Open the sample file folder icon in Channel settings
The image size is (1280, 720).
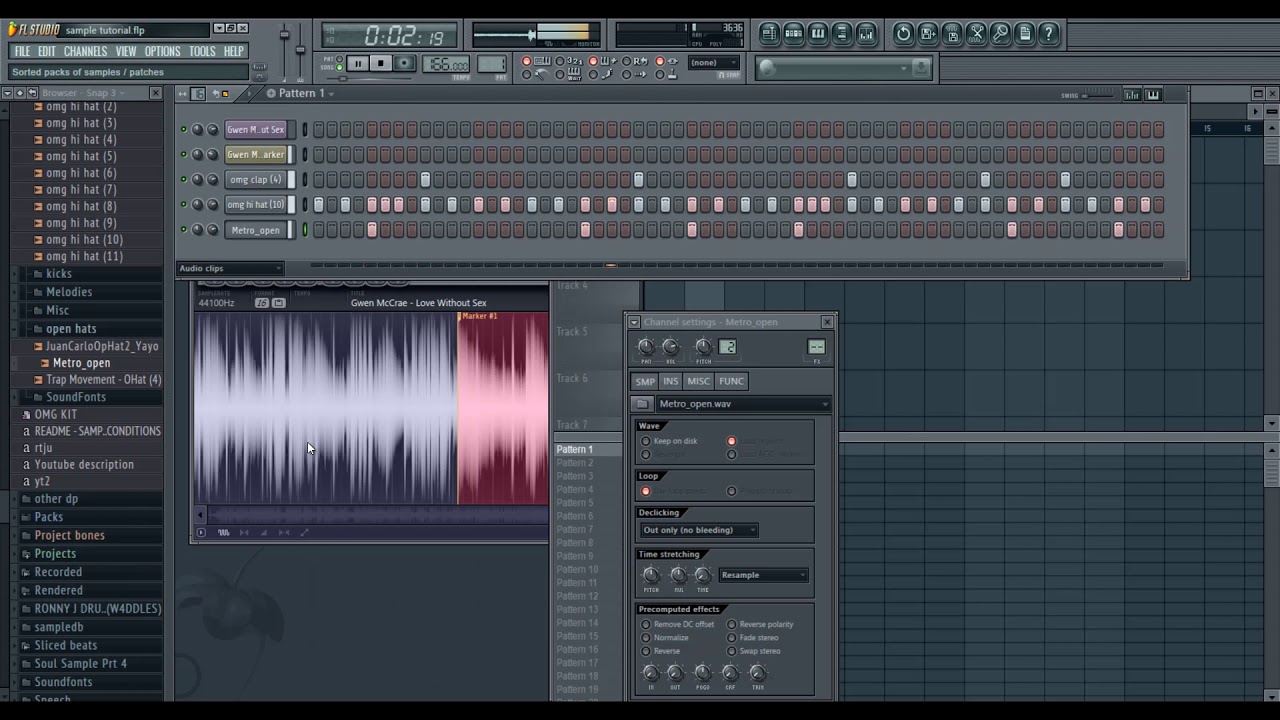644,404
